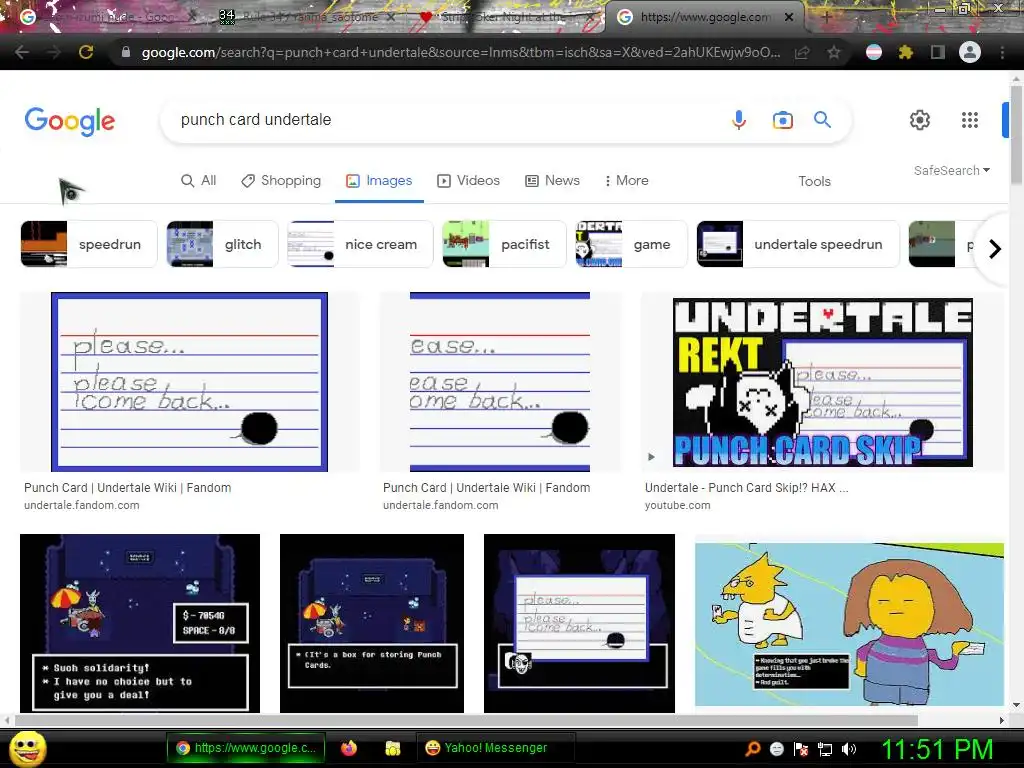Click the google.com taskbar window button
The width and height of the screenshot is (1024, 768).
246,748
